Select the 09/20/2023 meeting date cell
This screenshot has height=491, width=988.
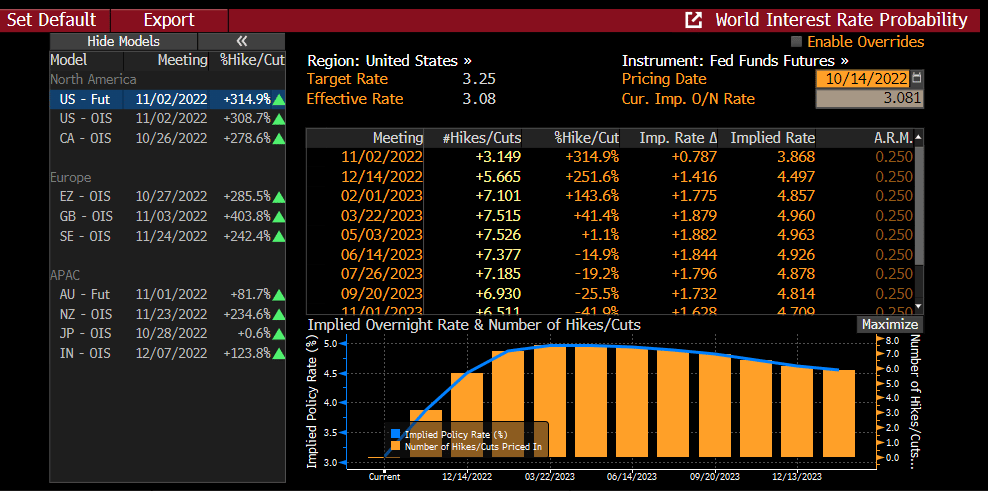point(382,294)
